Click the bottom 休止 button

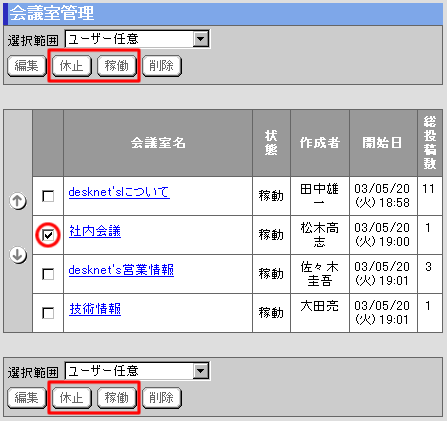(x=71, y=397)
